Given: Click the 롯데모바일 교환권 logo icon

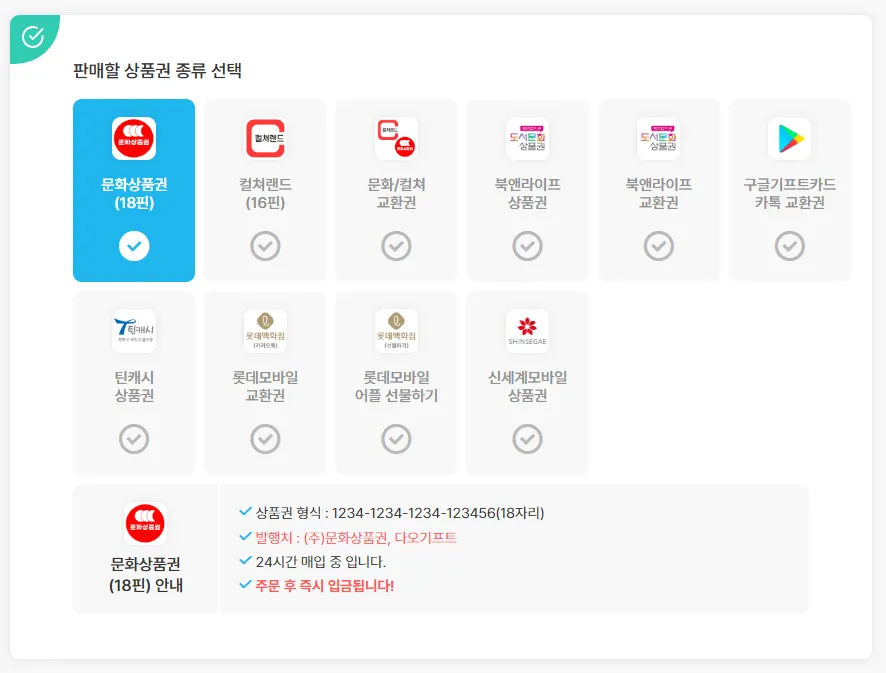Looking at the screenshot, I should (x=265, y=331).
